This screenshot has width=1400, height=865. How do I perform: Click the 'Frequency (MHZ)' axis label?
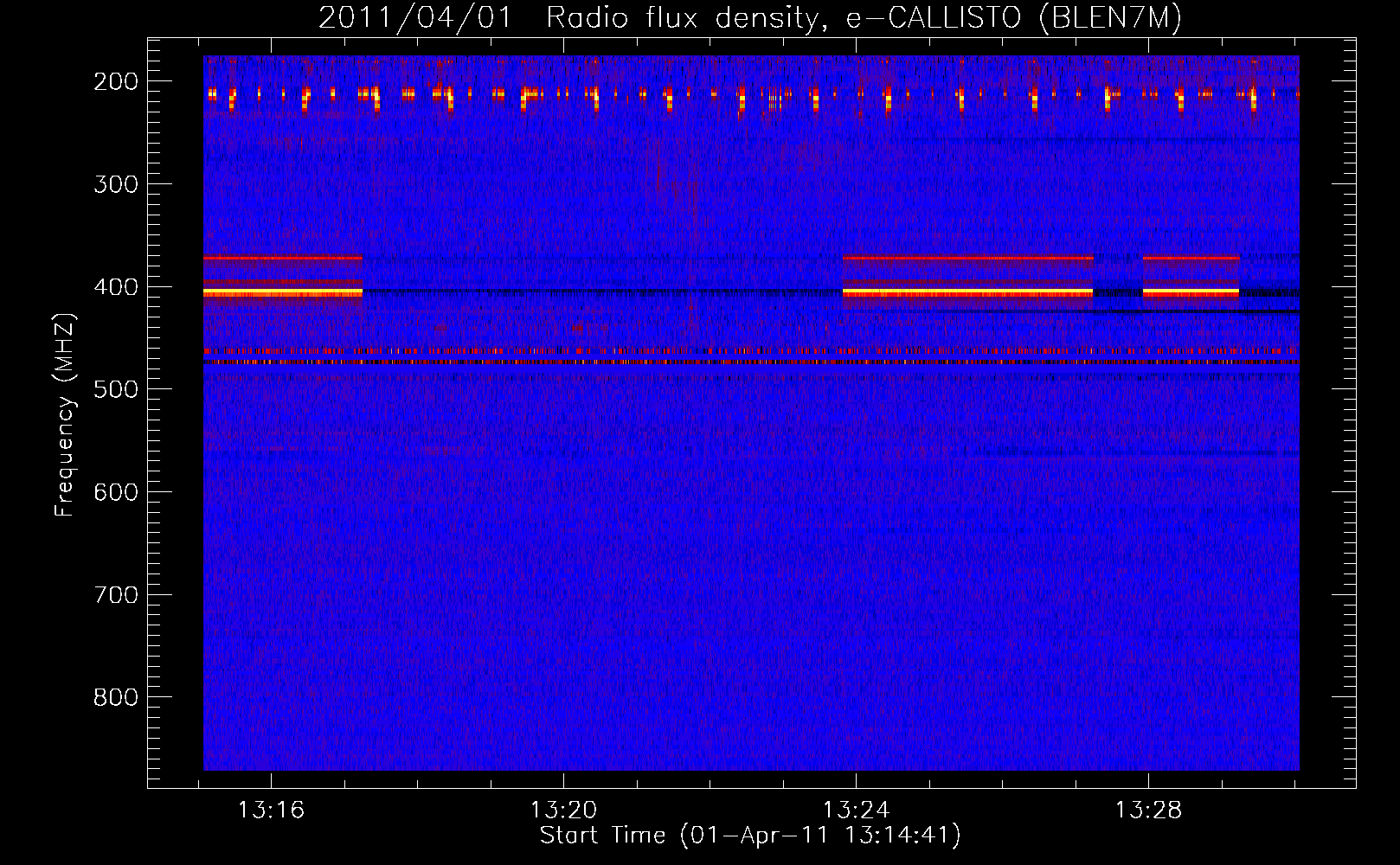65,414
